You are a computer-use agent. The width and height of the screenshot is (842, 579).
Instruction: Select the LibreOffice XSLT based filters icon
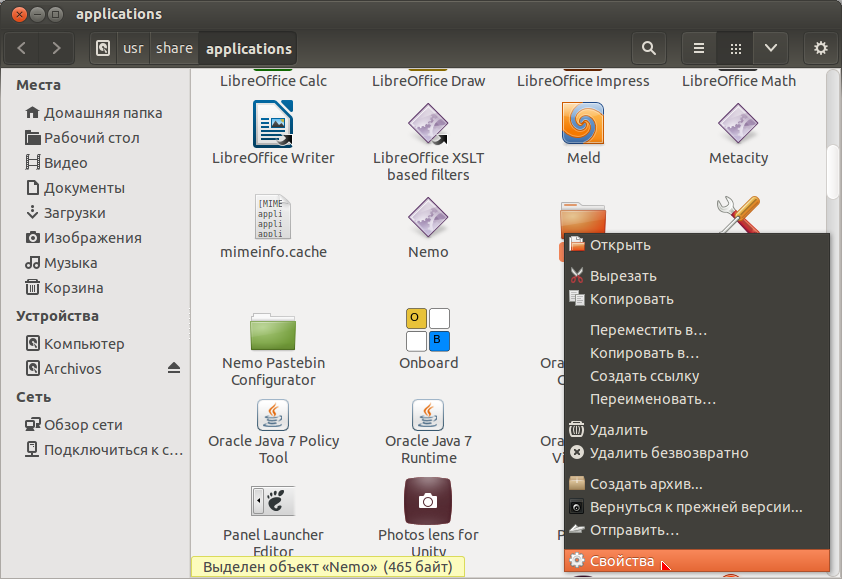click(x=428, y=124)
